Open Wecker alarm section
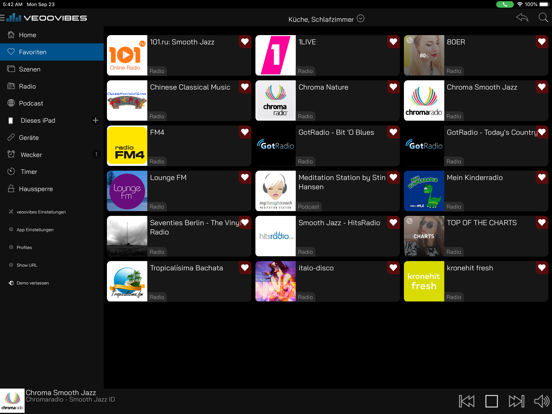The height and width of the screenshot is (414, 552). pyautogui.click(x=52, y=155)
